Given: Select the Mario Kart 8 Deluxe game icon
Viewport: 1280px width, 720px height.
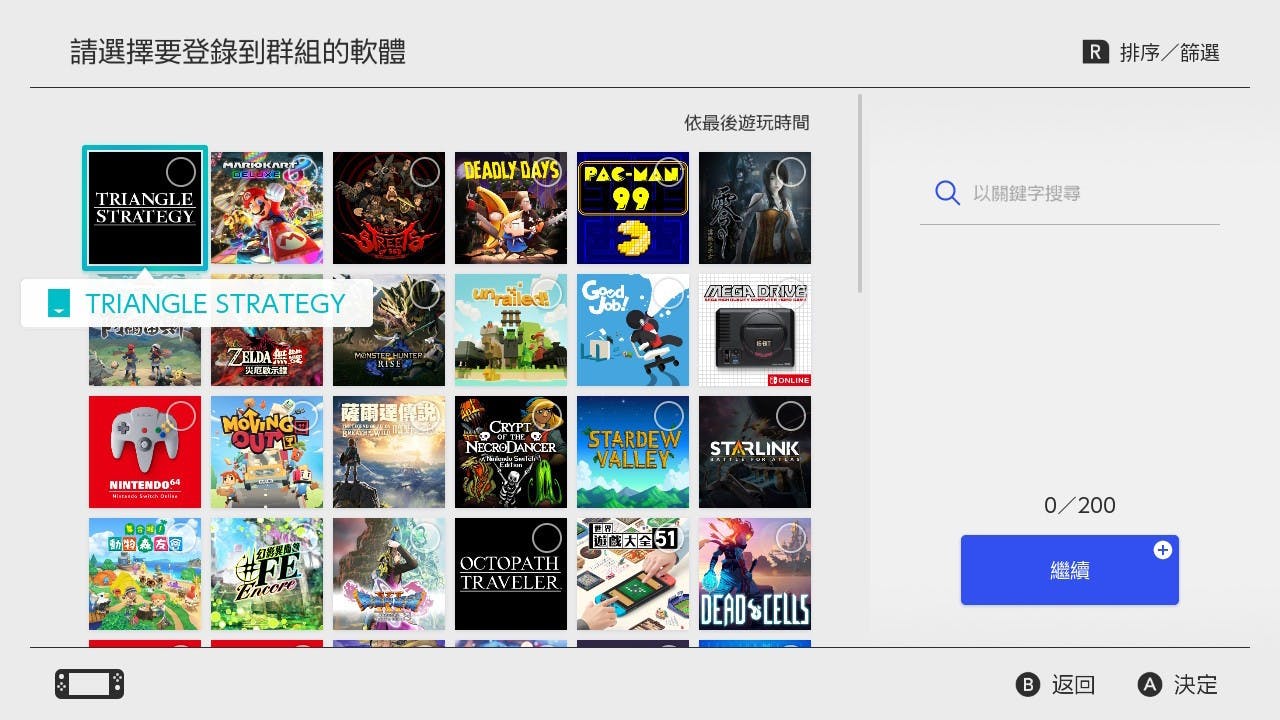Looking at the screenshot, I should [x=267, y=208].
